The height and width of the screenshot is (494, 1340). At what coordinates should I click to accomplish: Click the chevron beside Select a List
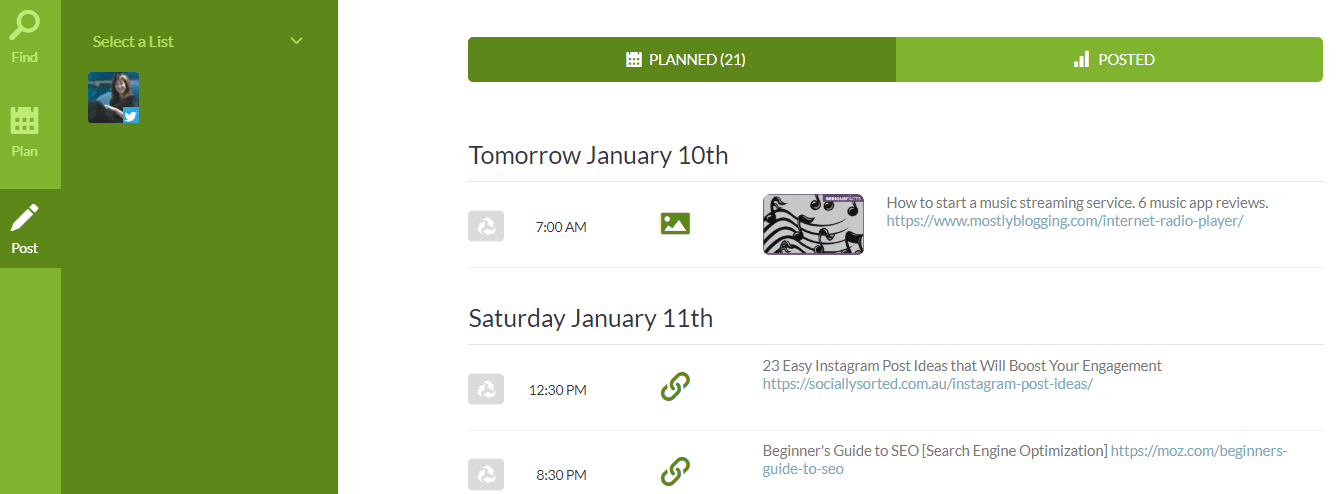tap(296, 41)
